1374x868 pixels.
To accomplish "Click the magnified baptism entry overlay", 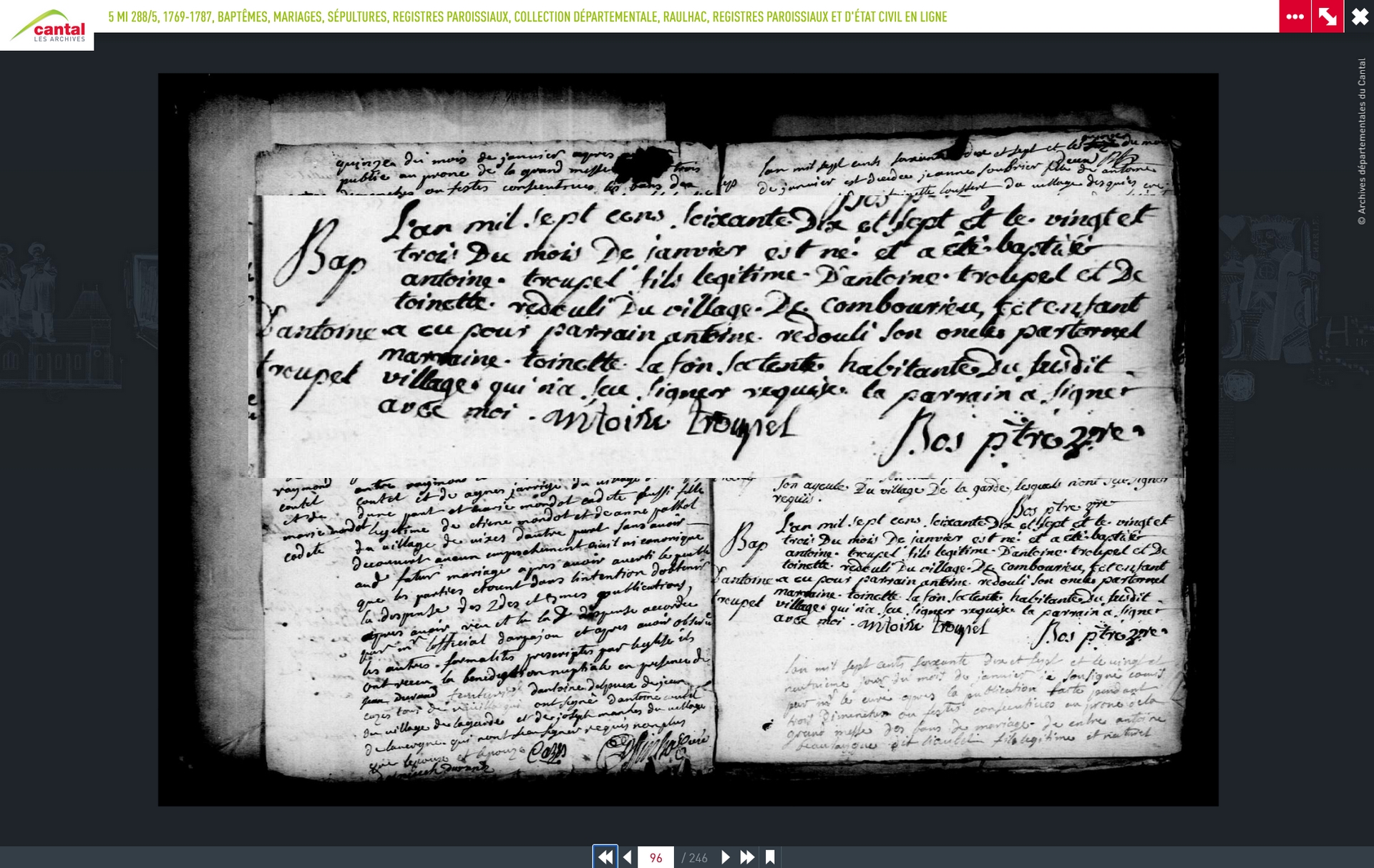I will [716, 336].
